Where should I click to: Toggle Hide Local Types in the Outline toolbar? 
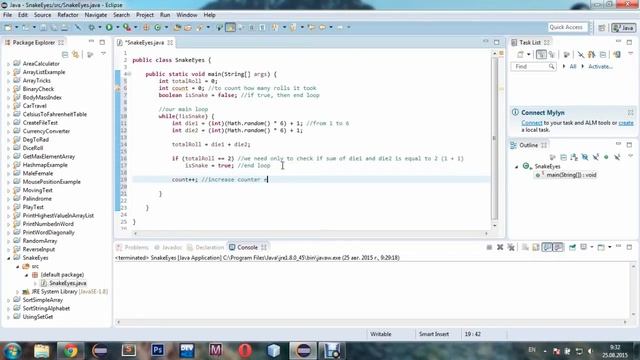tap(617, 157)
